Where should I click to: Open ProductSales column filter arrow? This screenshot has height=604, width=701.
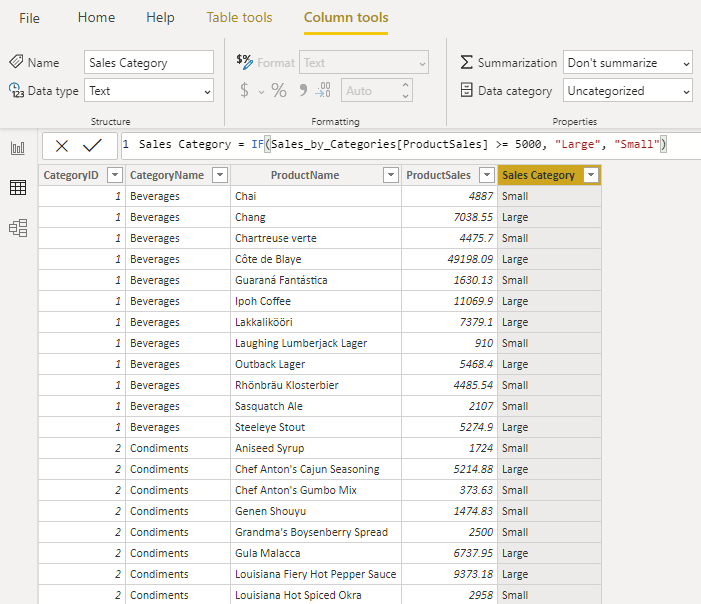click(x=486, y=175)
